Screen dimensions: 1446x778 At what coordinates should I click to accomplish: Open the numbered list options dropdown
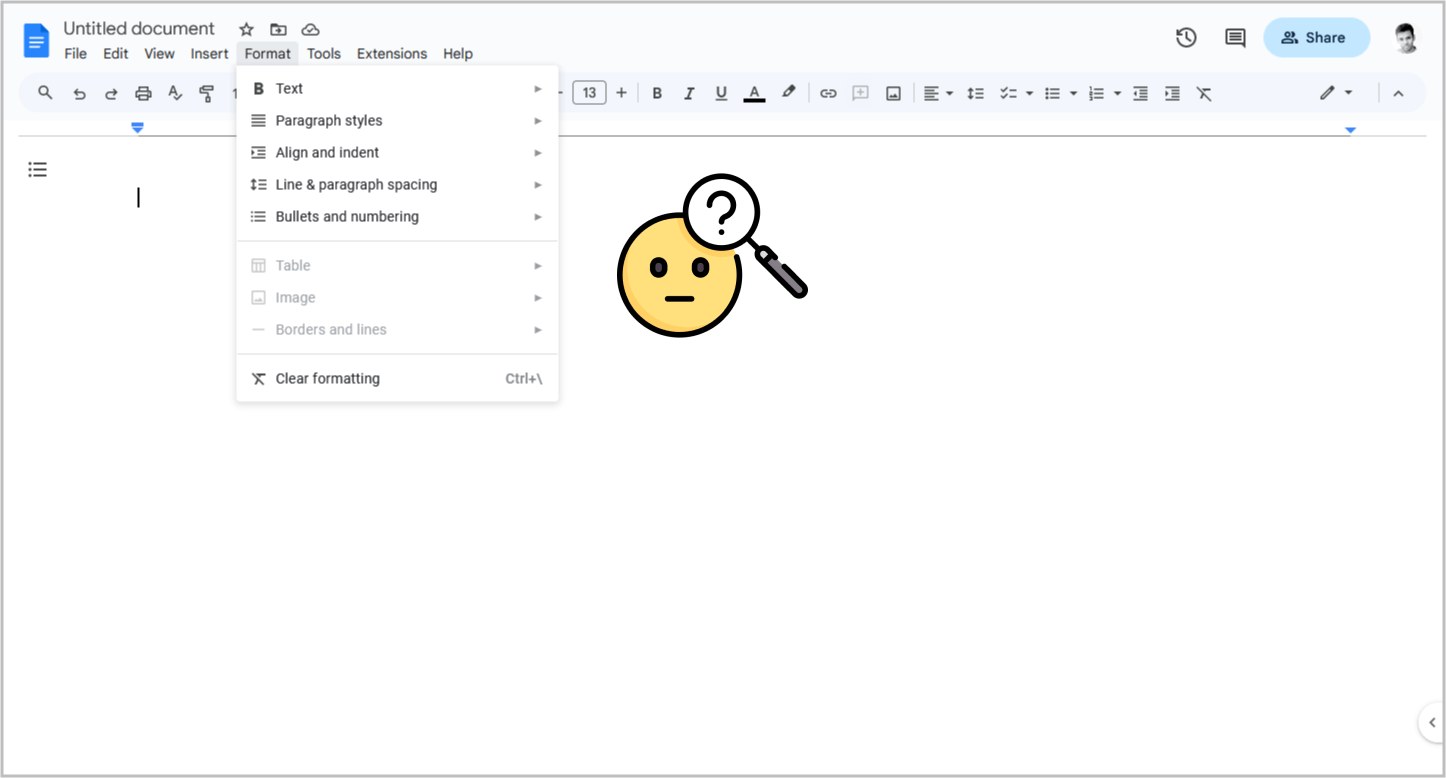pos(1117,92)
